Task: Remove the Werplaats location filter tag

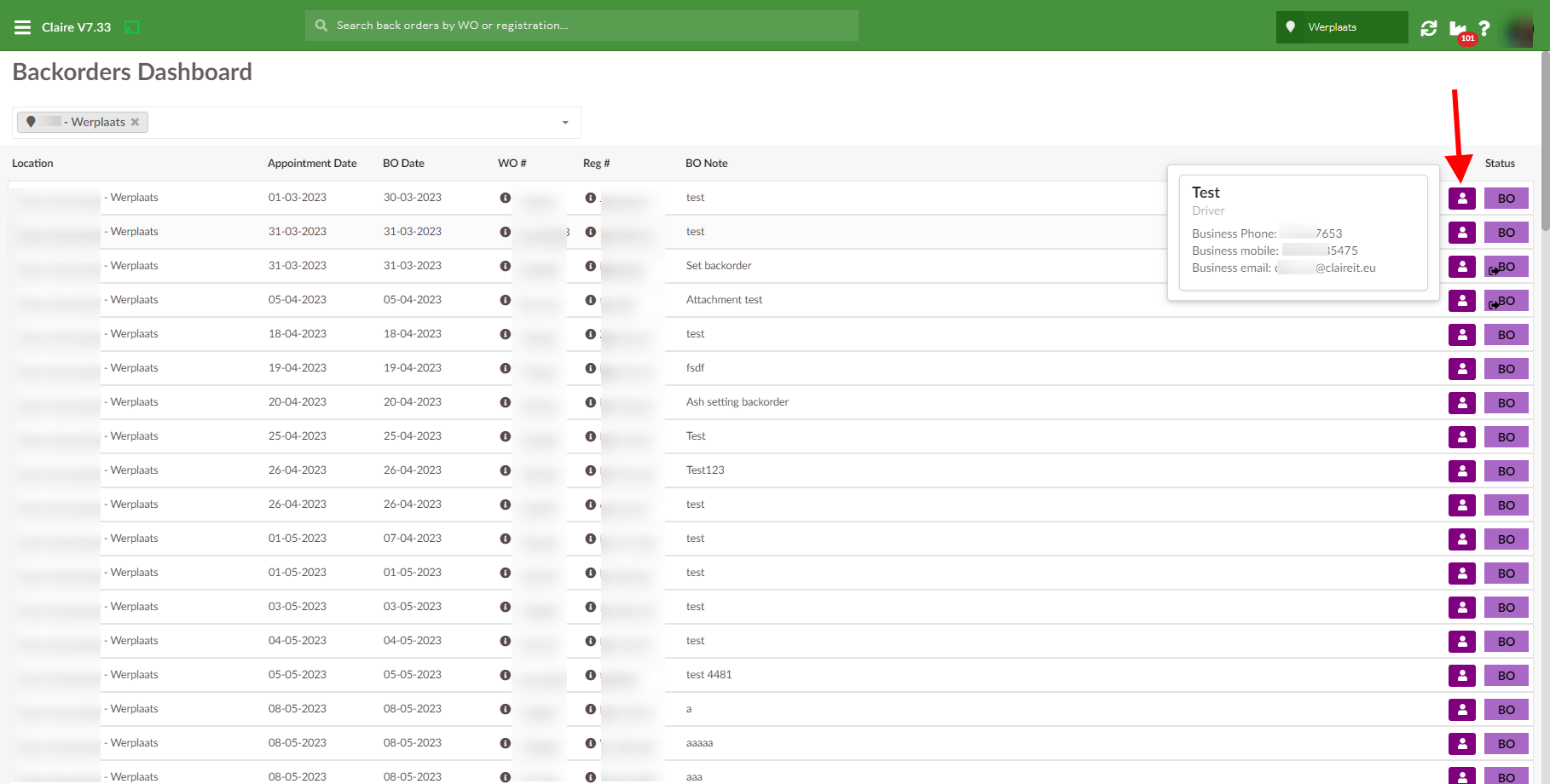Action: coord(135,122)
